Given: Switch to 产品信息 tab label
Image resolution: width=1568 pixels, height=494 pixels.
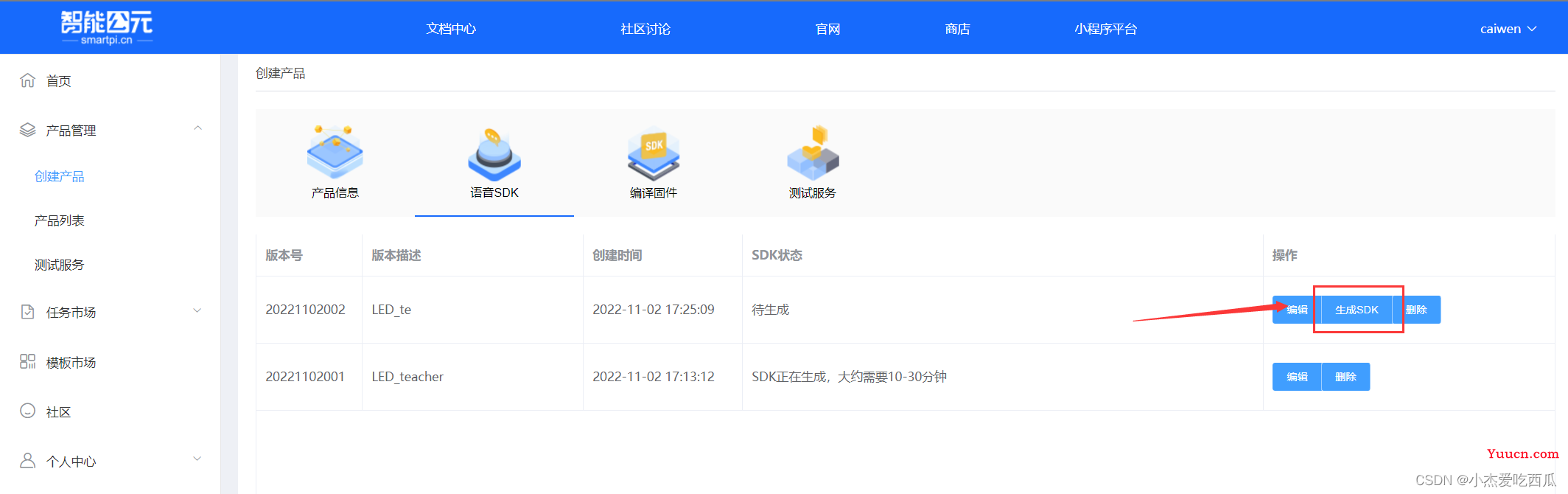Looking at the screenshot, I should (335, 193).
